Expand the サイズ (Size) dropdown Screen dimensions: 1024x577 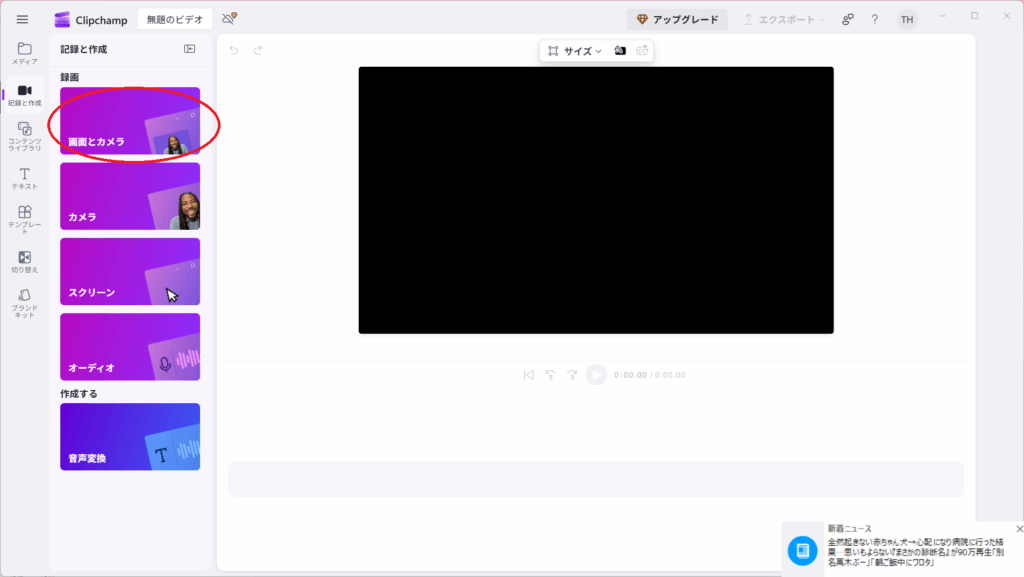[575, 51]
